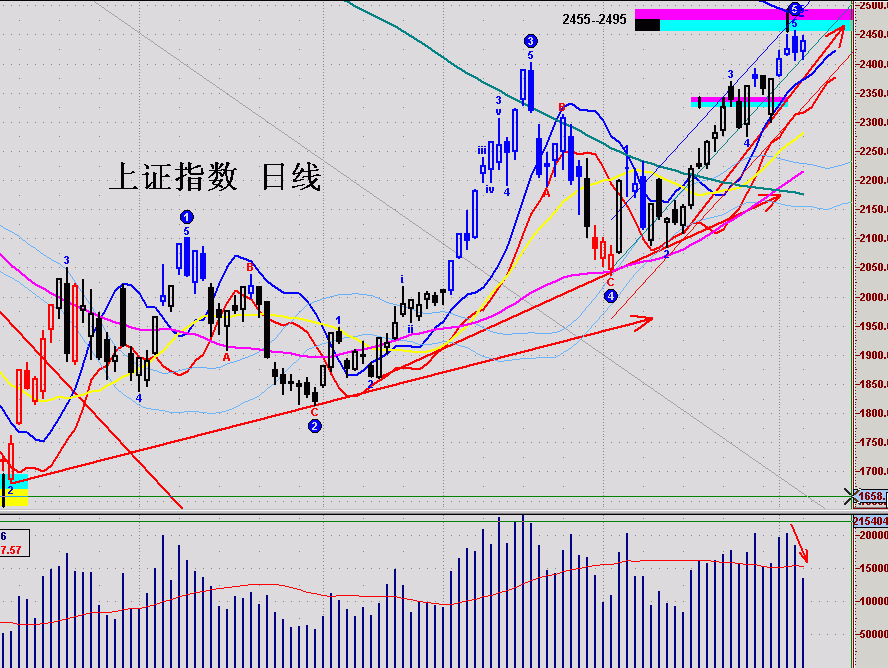Click the 2500 price axis tick label
888x668 pixels.
[871, 6]
